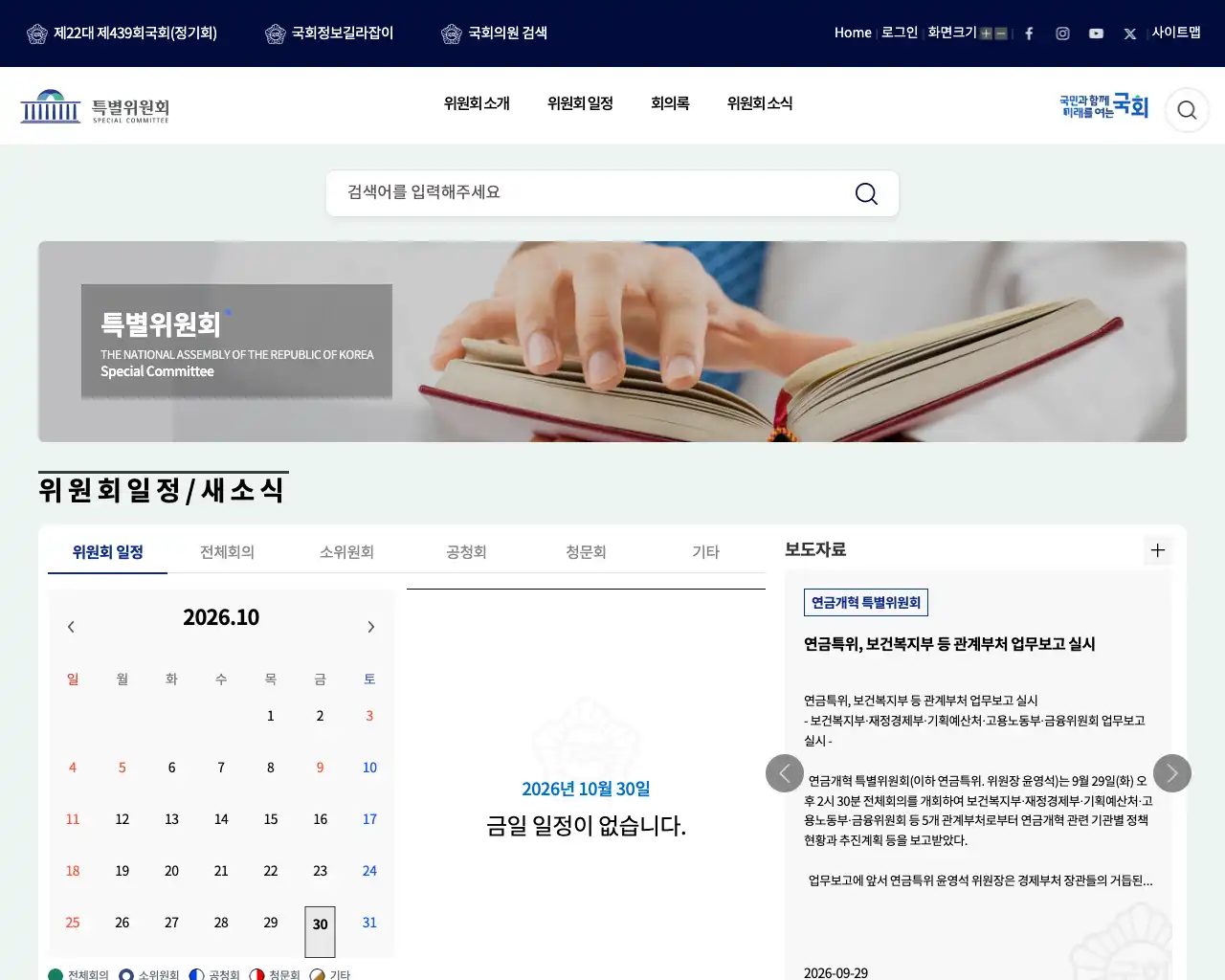Show next press release slide
Viewport: 1225px width, 980px height.
point(1172,773)
